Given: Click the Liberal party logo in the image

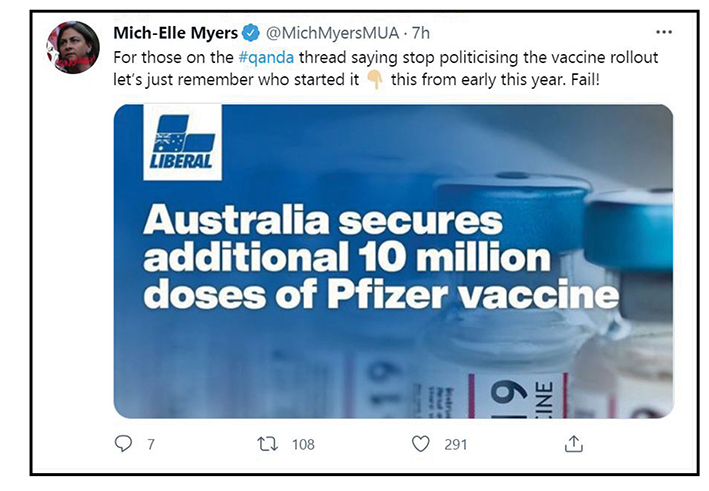Looking at the screenshot, I should pyautogui.click(x=182, y=144).
